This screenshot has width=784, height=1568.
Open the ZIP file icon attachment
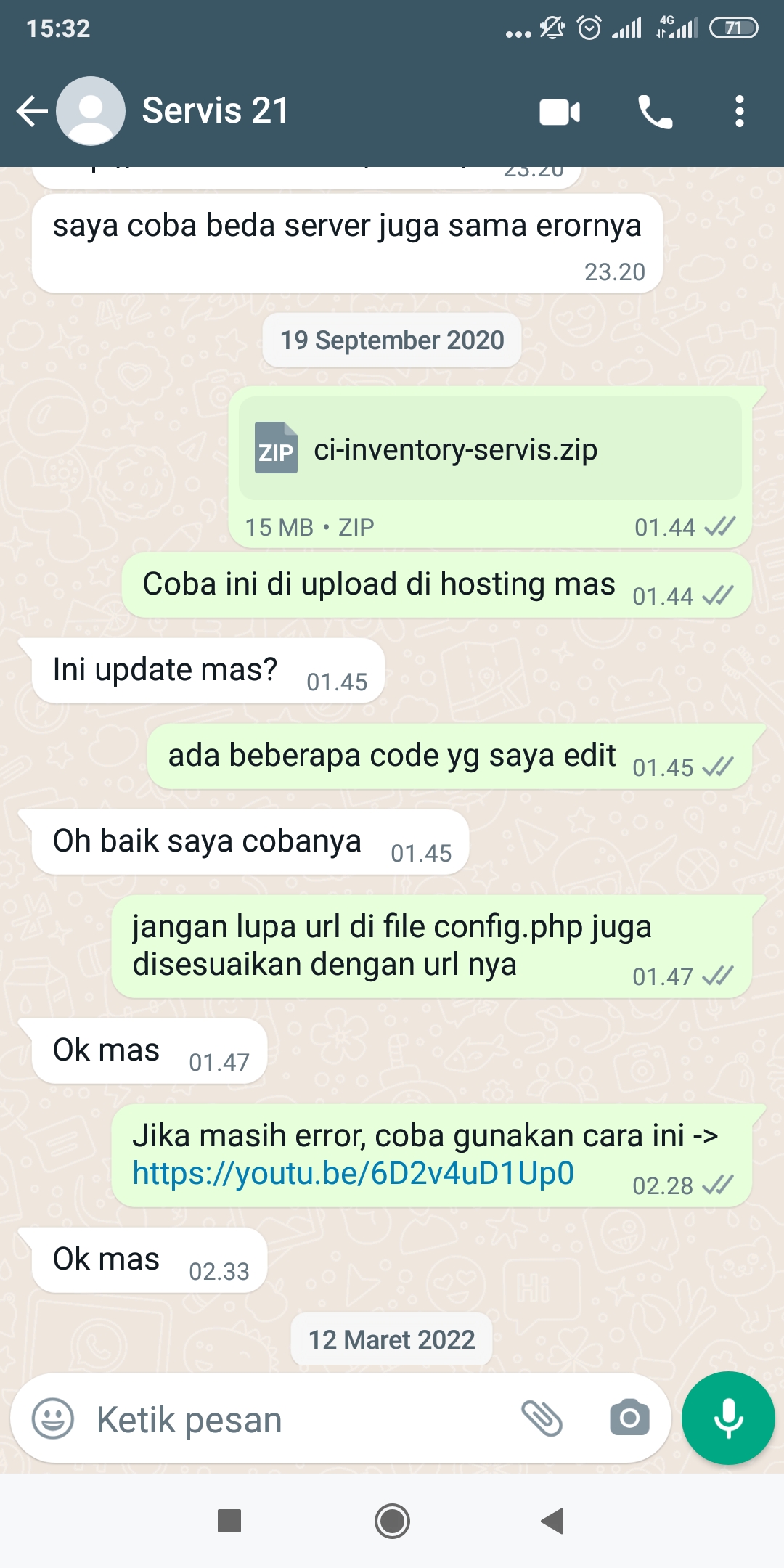tap(276, 448)
